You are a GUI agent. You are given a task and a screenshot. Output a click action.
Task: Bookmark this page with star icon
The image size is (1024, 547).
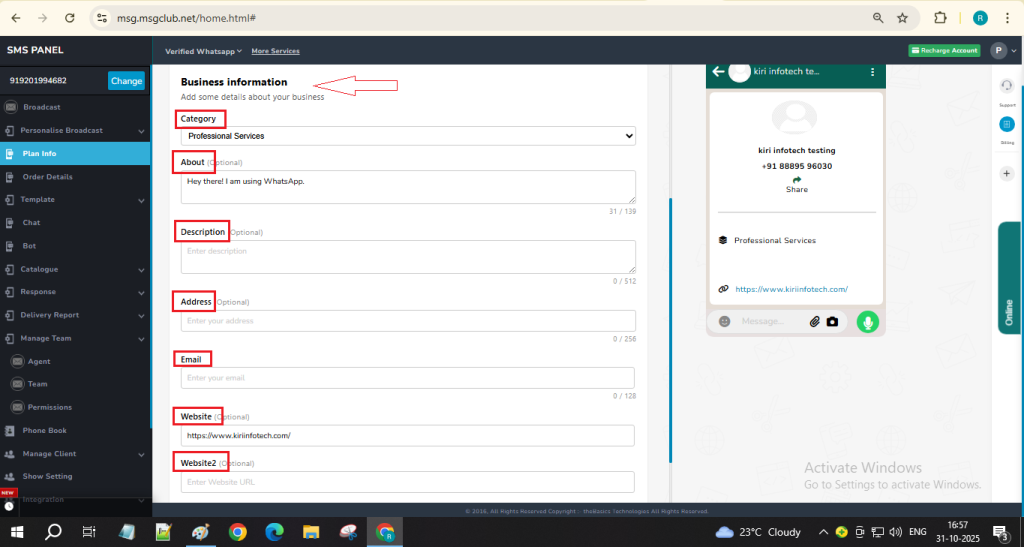point(902,18)
